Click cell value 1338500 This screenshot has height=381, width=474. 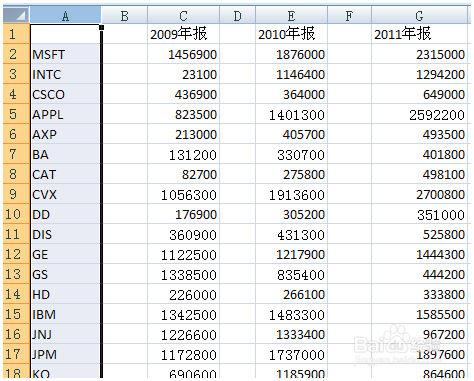[x=183, y=274]
